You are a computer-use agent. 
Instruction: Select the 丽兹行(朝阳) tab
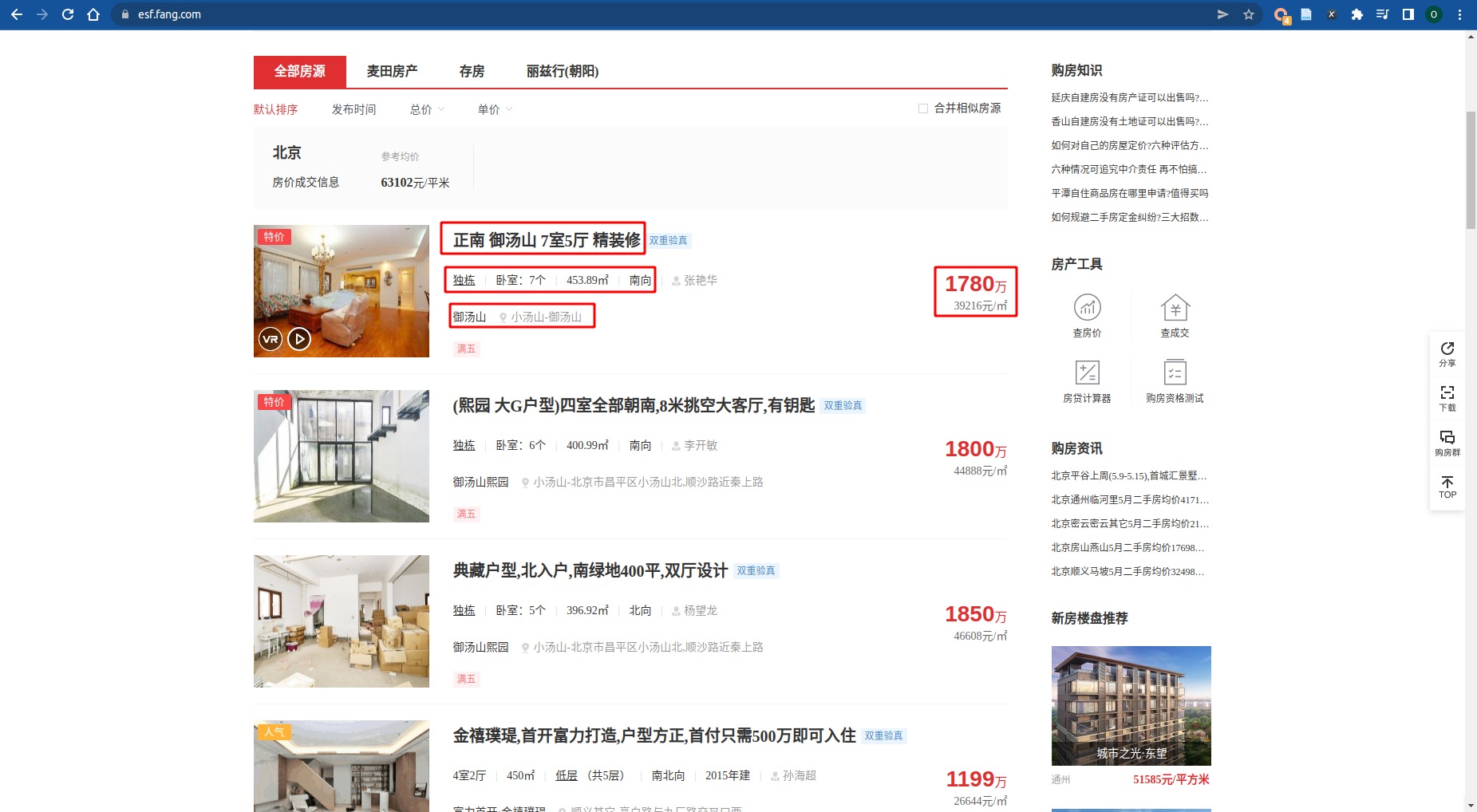coord(562,72)
